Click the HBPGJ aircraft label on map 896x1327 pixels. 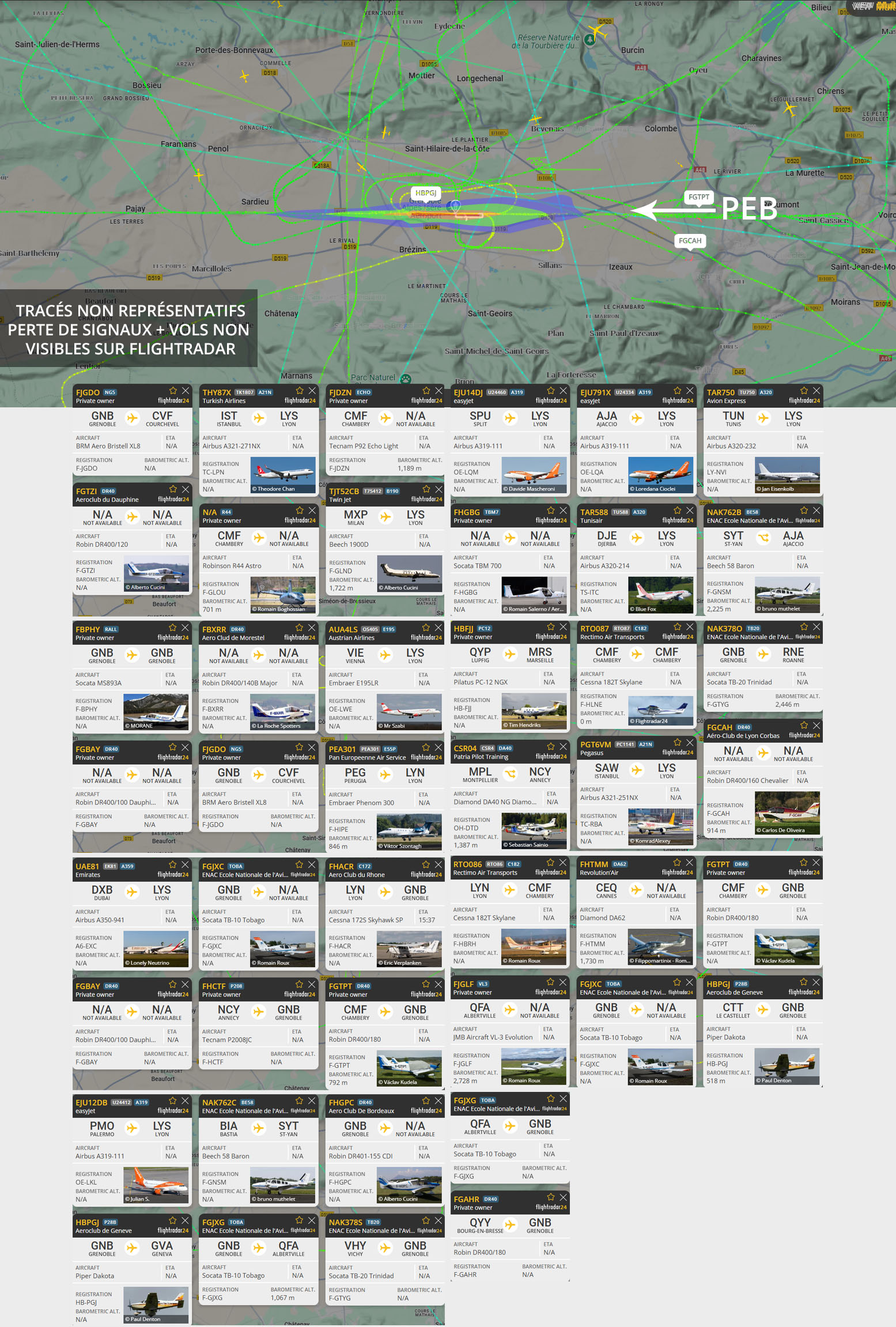click(x=426, y=193)
